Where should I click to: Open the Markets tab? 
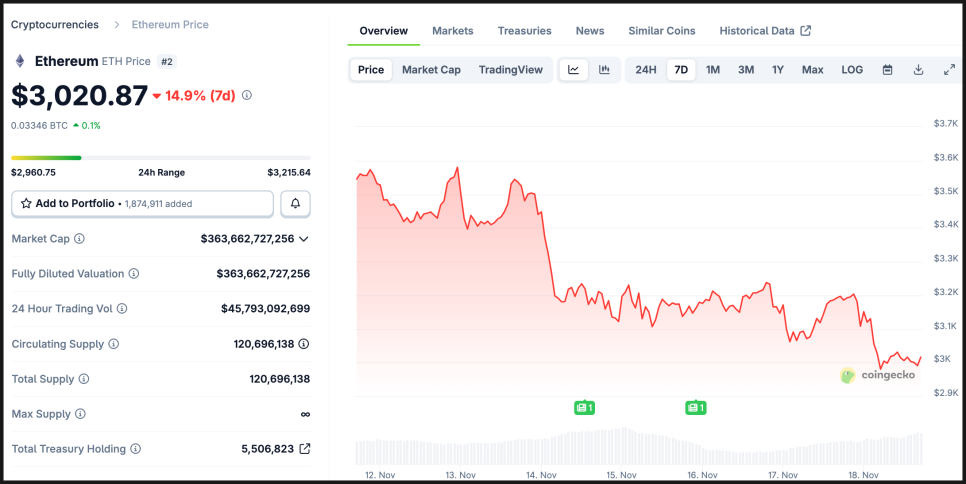[x=452, y=31]
